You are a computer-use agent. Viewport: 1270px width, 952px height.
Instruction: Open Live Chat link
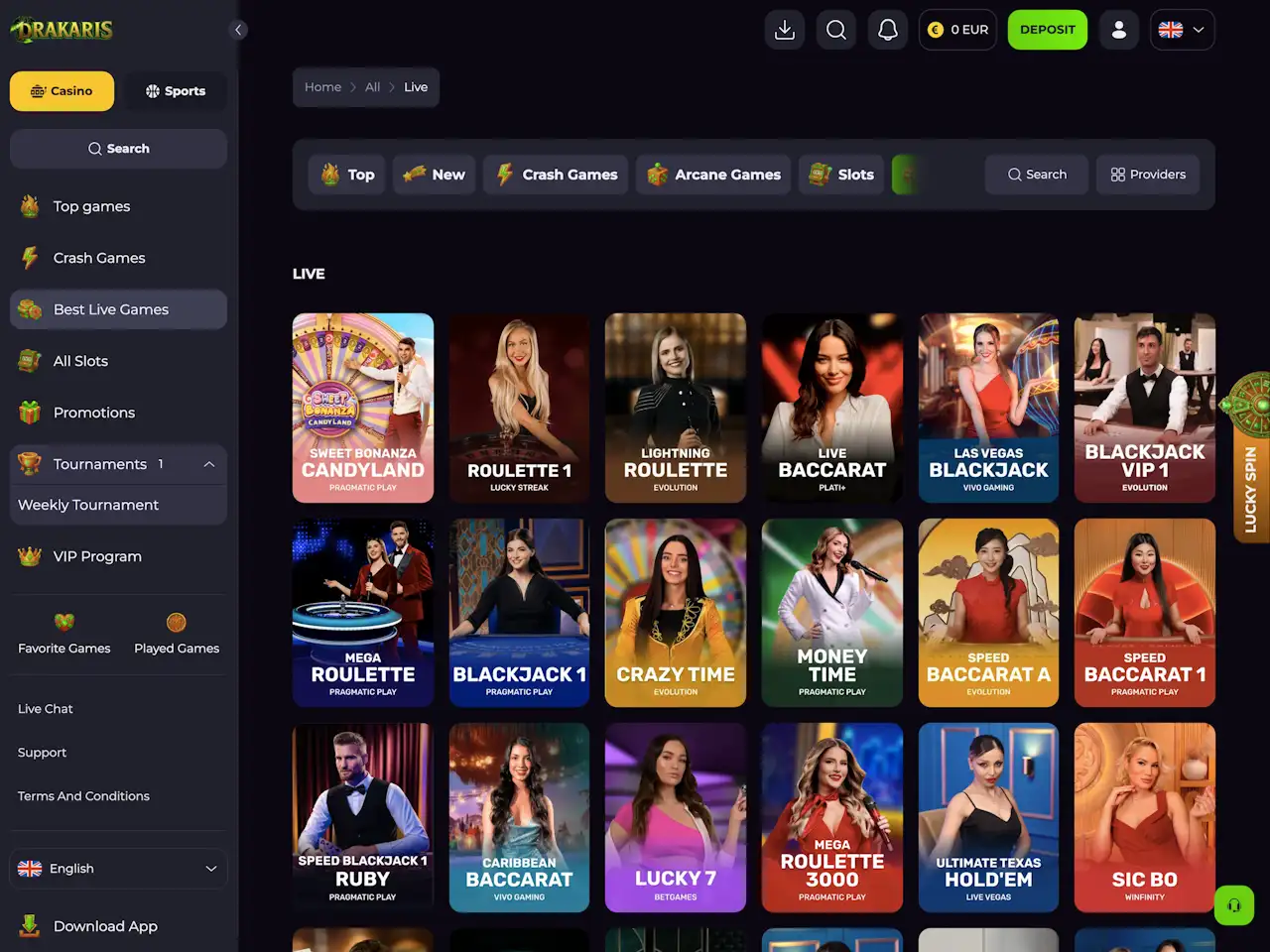[x=46, y=709]
